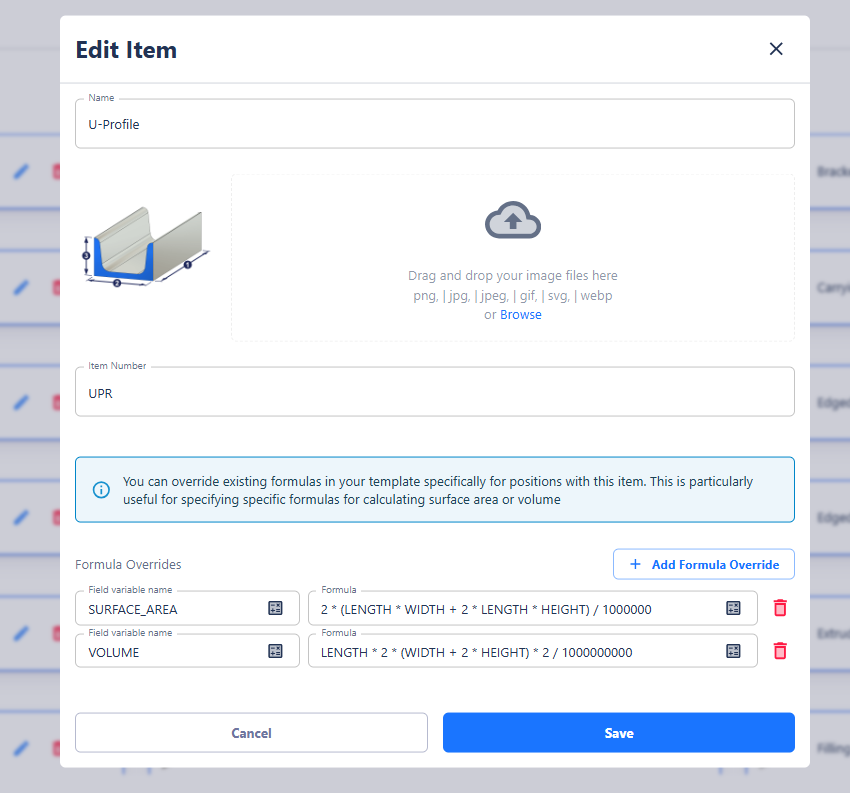Viewport: 850px width, 793px height.
Task: Click into the Item Number field with UPR
Action: point(434,393)
